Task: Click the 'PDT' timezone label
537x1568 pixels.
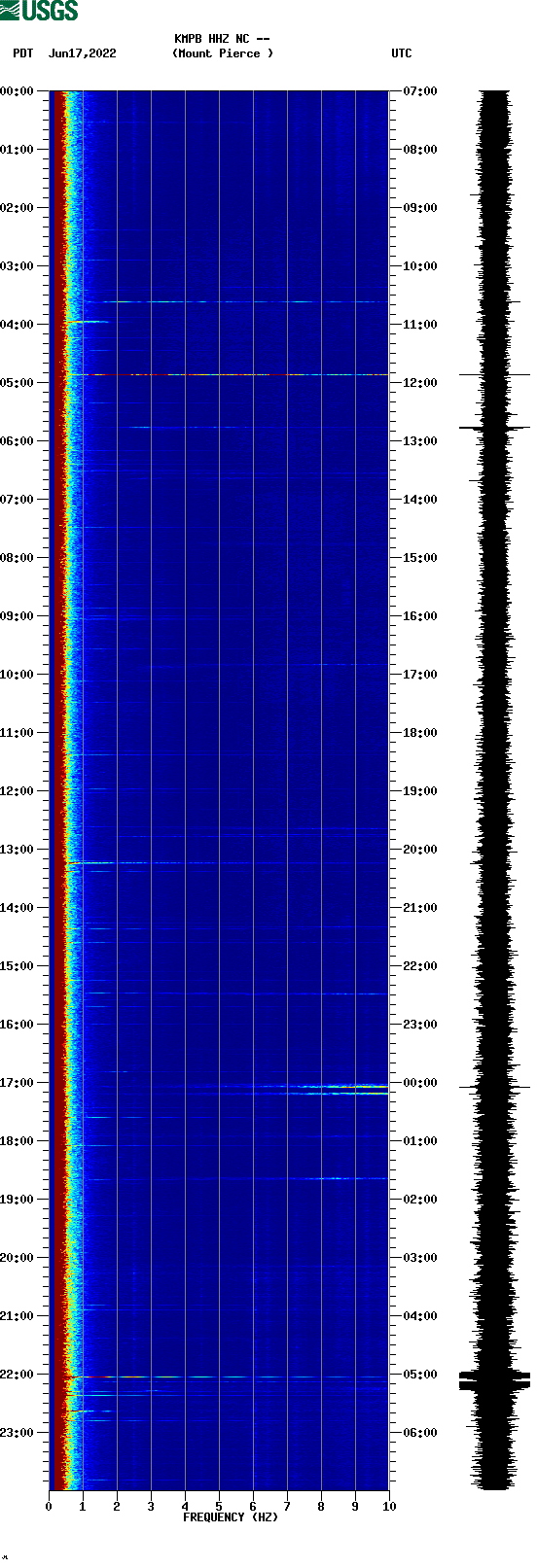Action: pos(22,53)
